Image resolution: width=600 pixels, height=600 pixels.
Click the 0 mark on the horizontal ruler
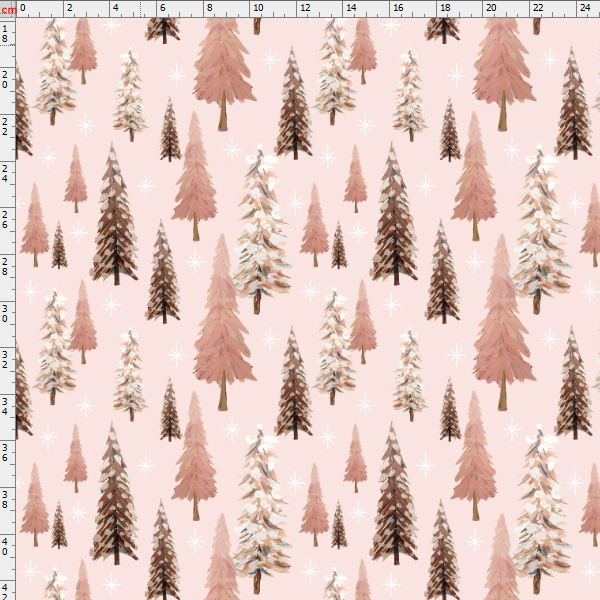(x=23, y=7)
